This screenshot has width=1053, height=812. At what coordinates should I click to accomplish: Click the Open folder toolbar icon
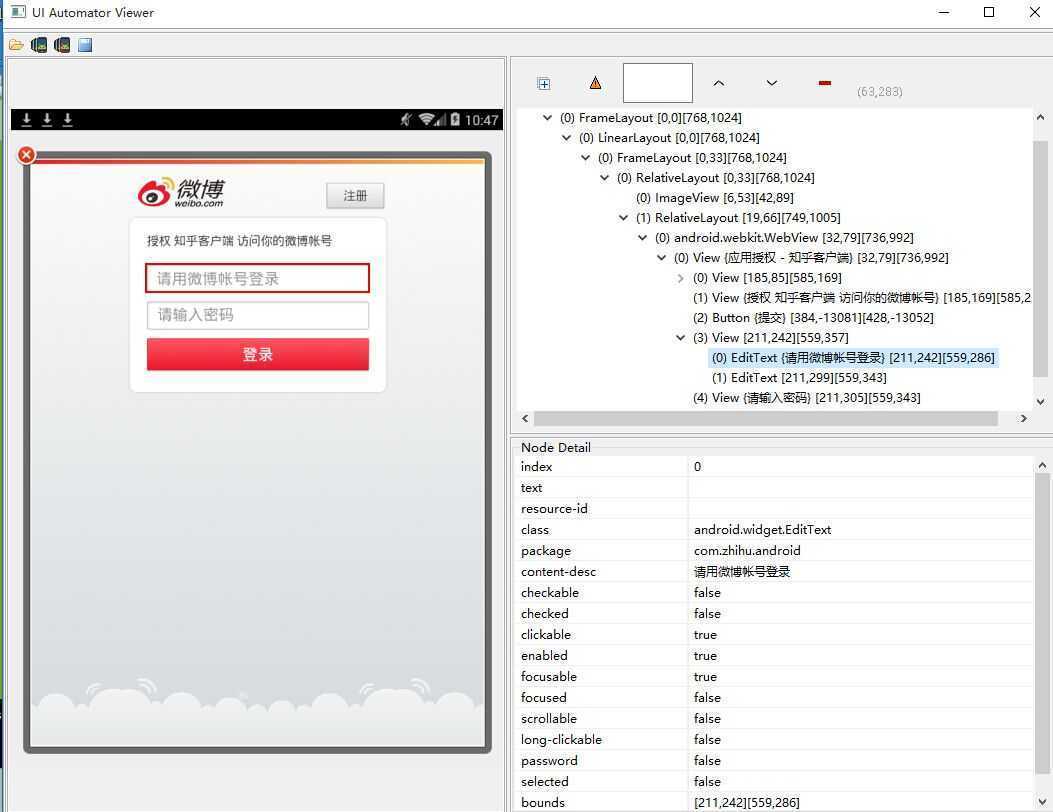(x=16, y=45)
